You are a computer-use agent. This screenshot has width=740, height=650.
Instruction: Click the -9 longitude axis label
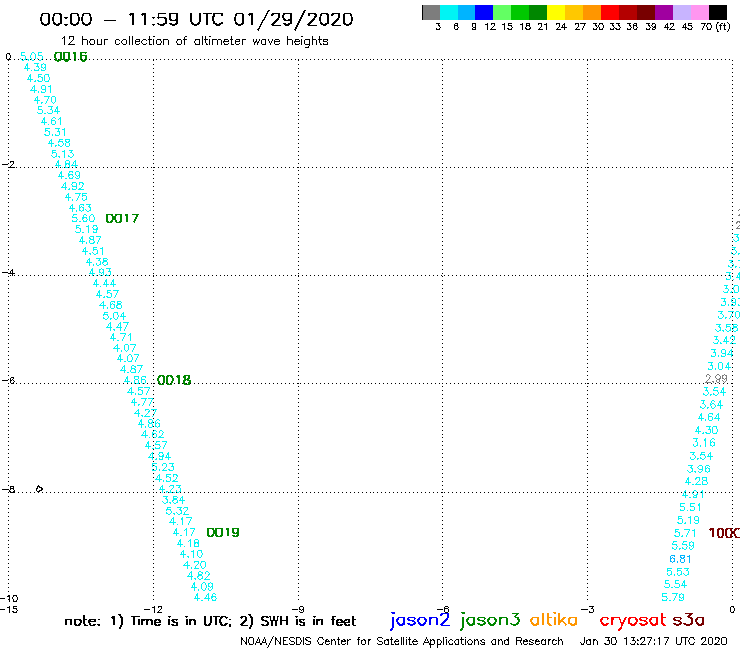[298, 609]
